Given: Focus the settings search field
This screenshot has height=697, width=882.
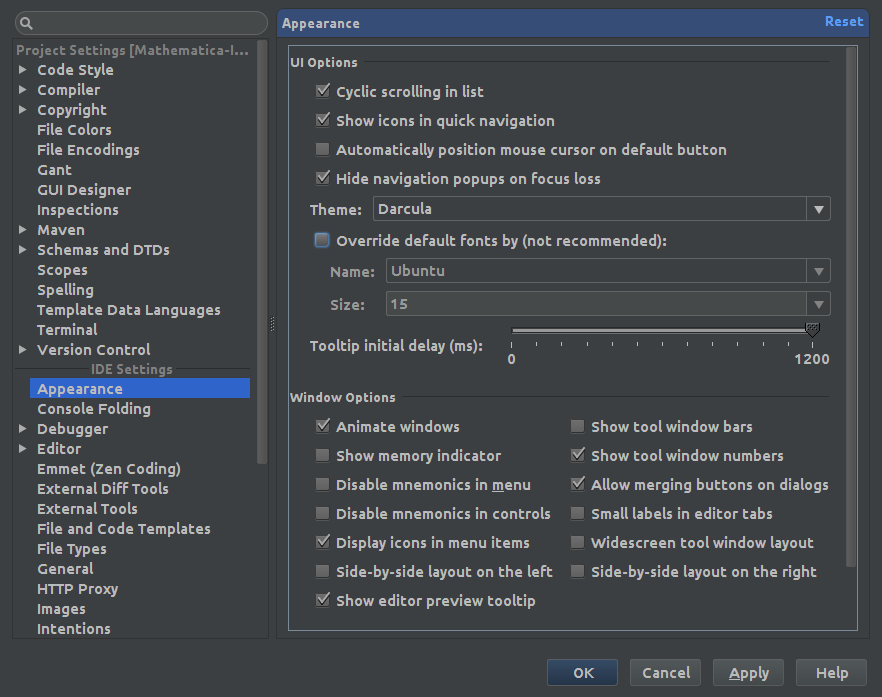Looking at the screenshot, I should point(141,24).
